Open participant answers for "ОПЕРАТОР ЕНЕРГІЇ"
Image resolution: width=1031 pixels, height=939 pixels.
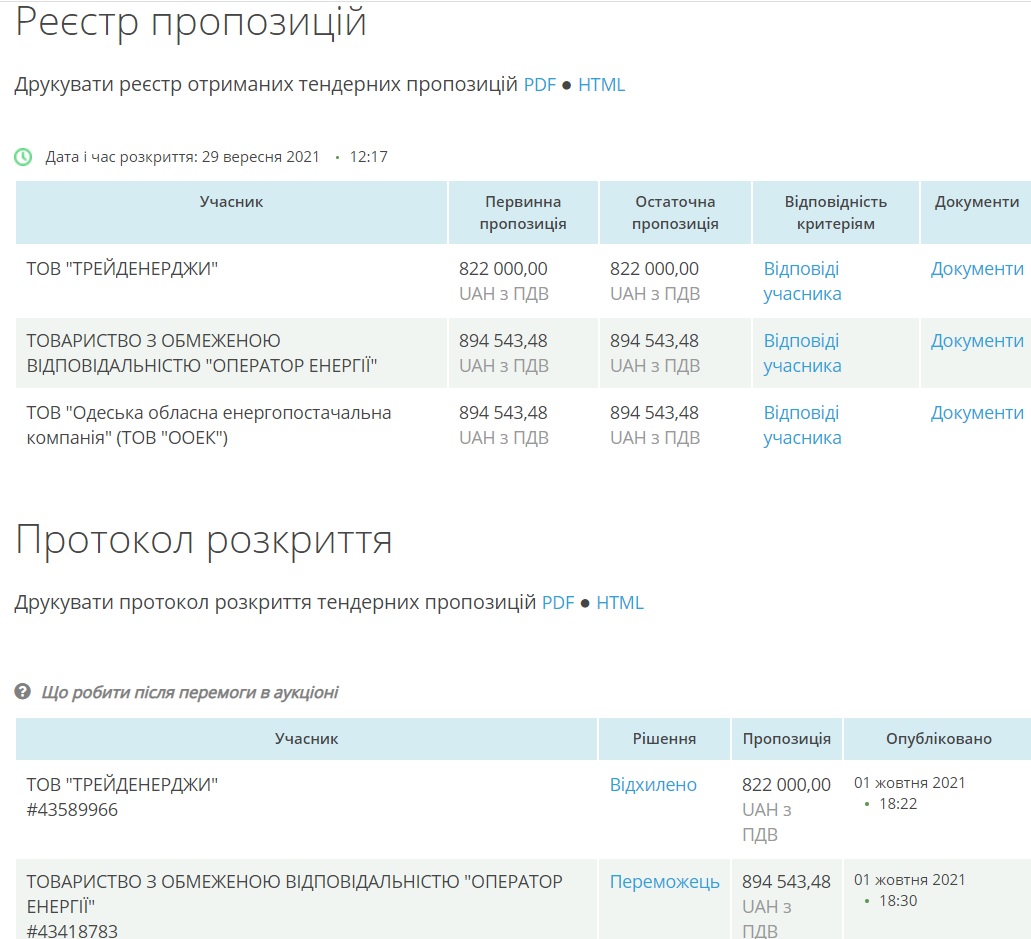click(802, 353)
